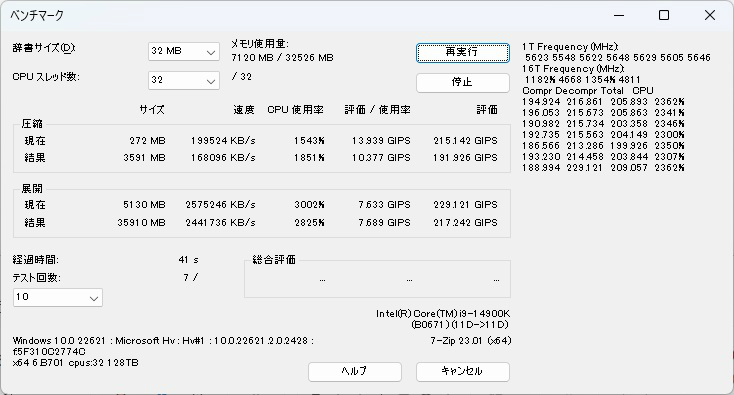Click compression result rating 191.926 GIPS
The width and height of the screenshot is (734, 395).
click(465, 158)
